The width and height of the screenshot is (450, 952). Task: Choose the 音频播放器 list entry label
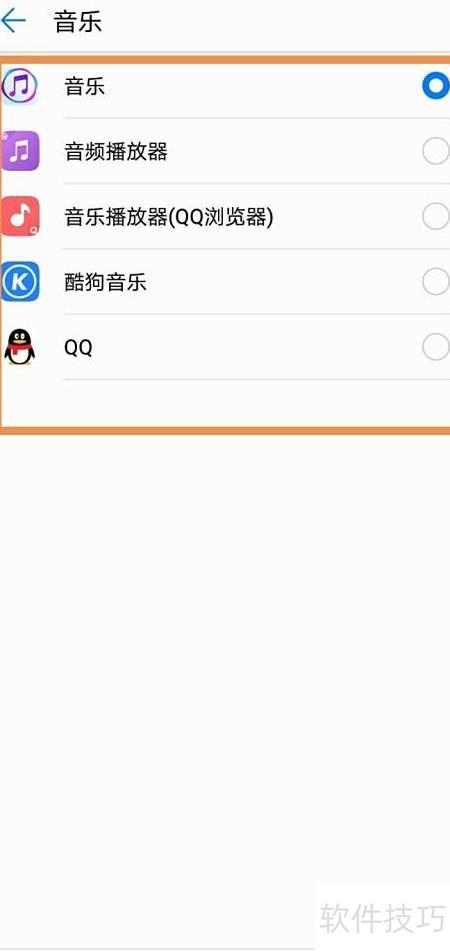point(116,152)
